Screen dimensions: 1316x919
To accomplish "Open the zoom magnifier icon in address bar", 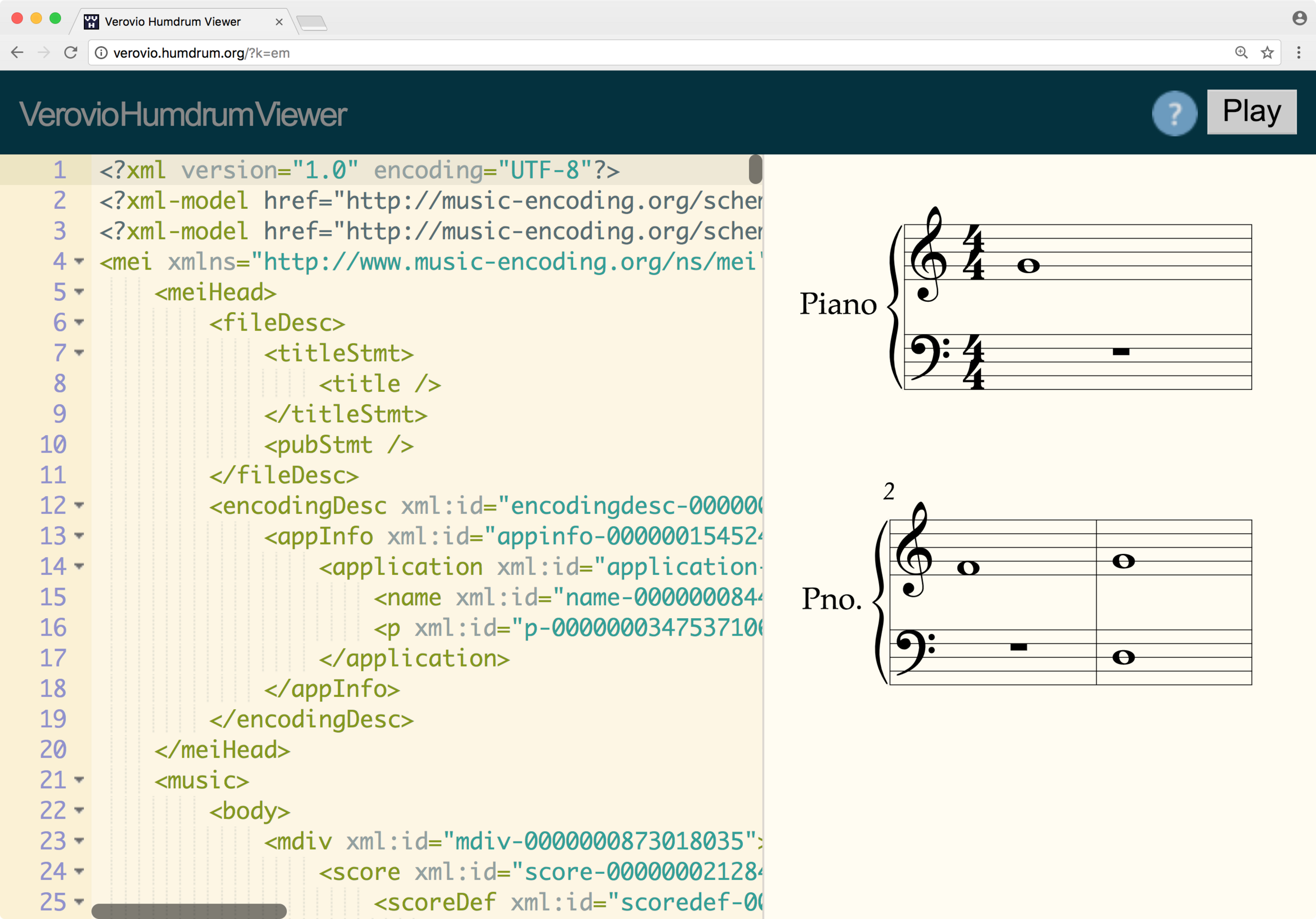I will (x=1241, y=53).
